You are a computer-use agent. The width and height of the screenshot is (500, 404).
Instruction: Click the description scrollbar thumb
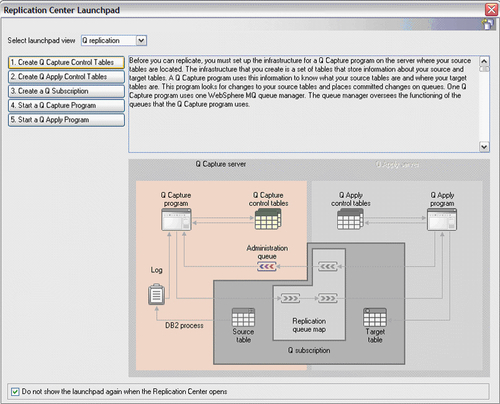click(x=484, y=69)
